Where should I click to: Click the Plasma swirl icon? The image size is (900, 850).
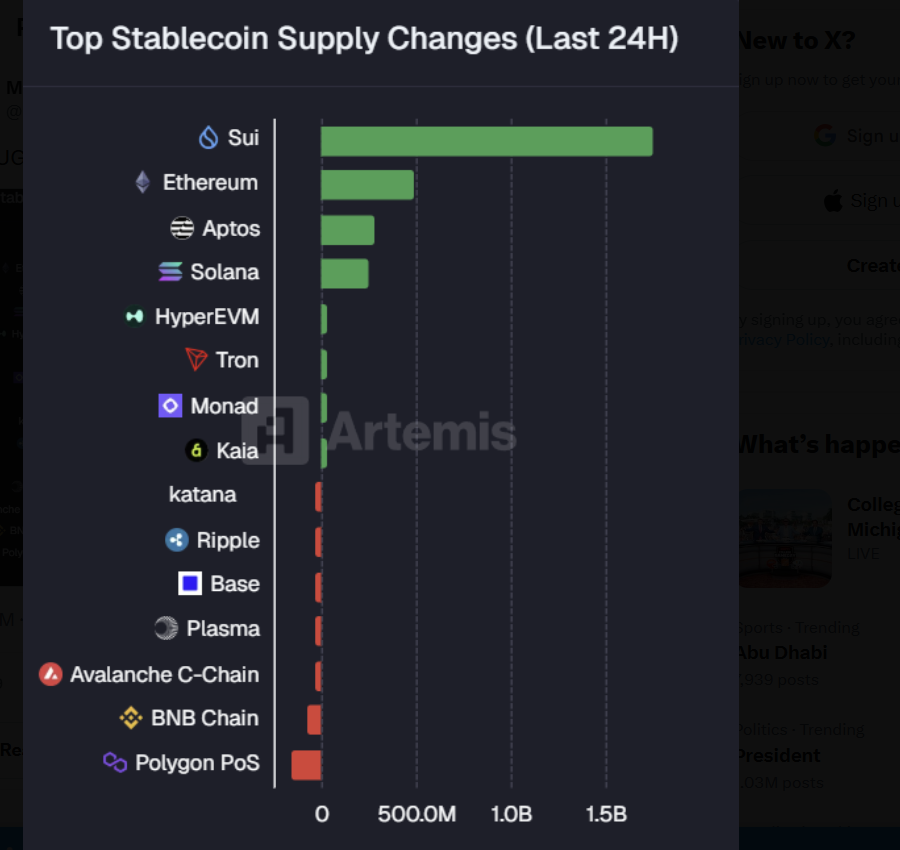click(x=166, y=628)
